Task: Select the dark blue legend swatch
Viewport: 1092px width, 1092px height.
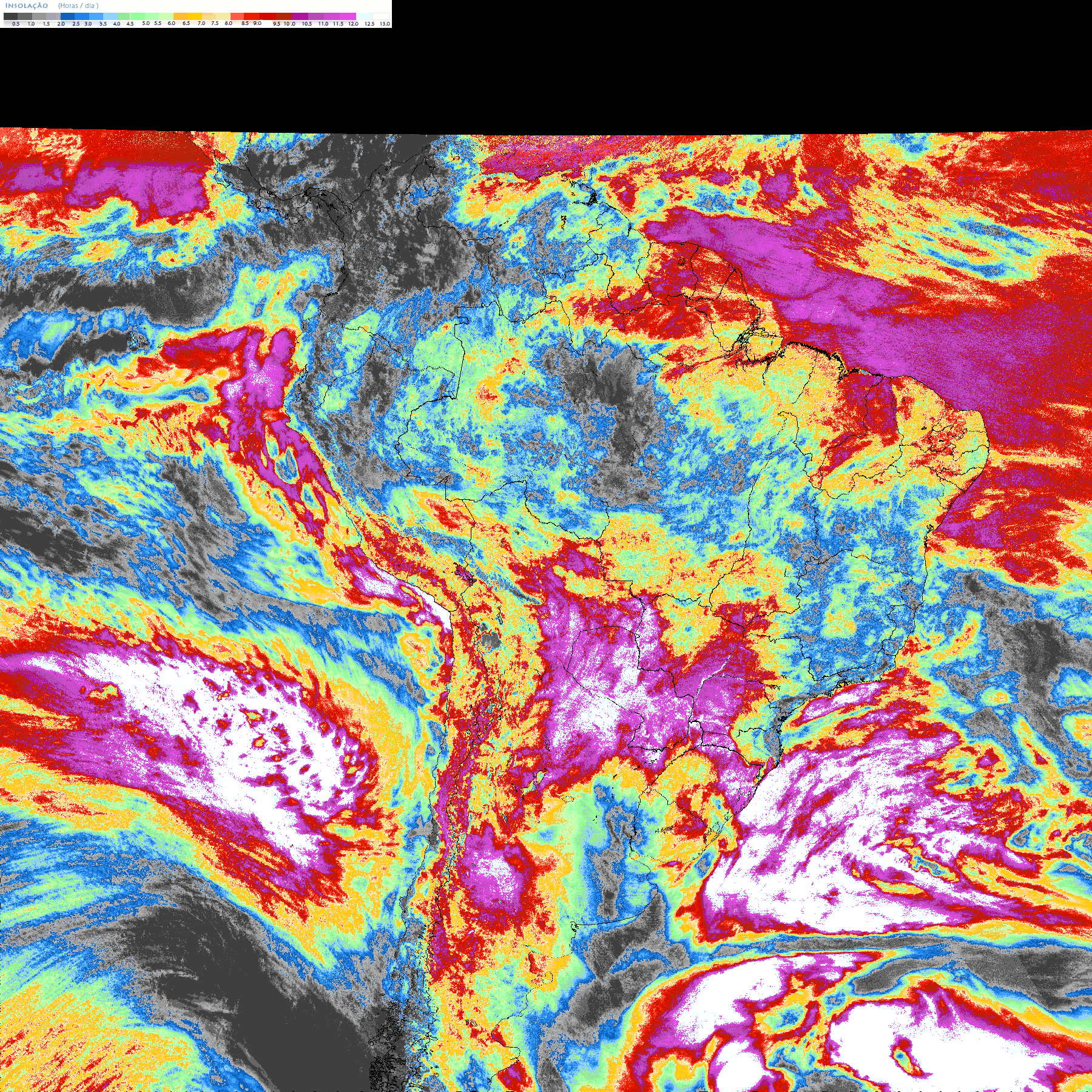Action: (67, 16)
